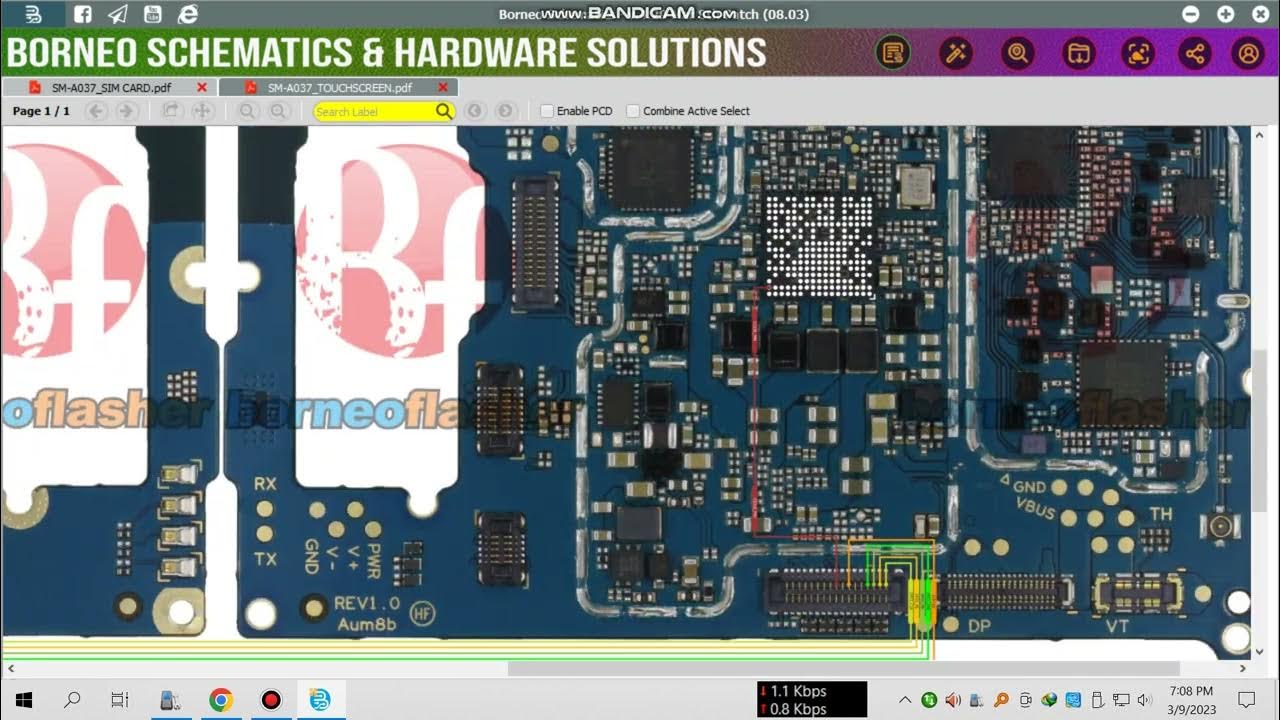
Task: Click the Borneo logo icon in title bar
Action: pos(33,14)
